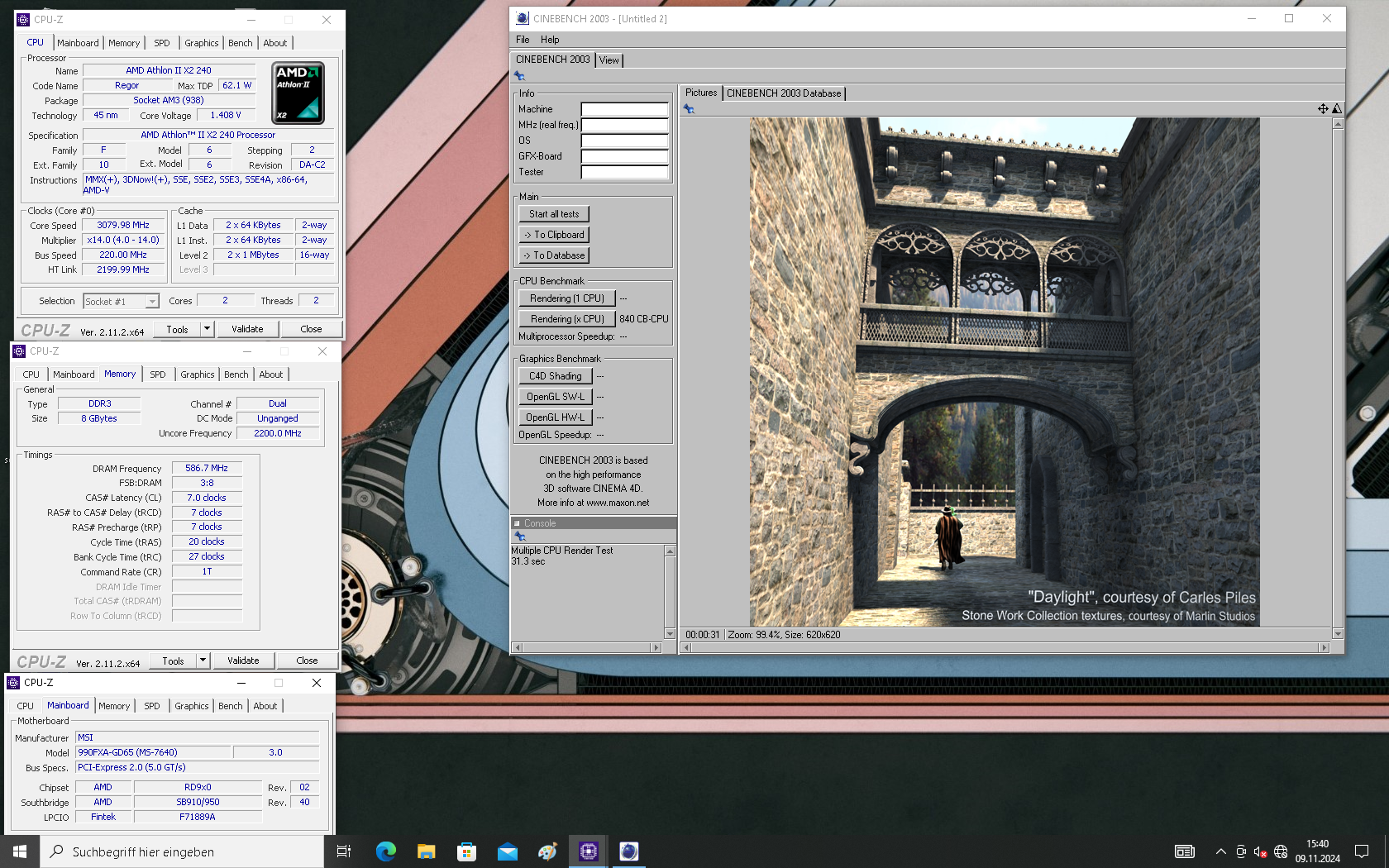Screen dimensions: 1389x868
Task: Click the network globe icon in the tray
Action: point(1281,851)
